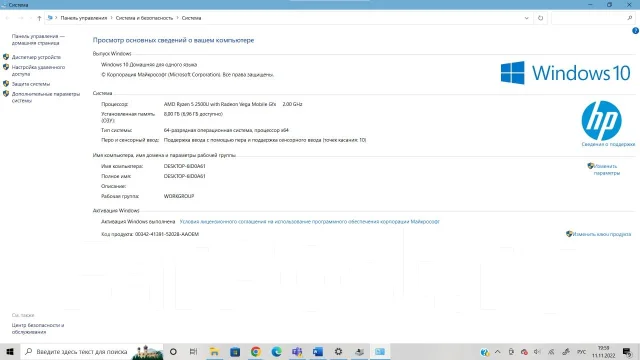The height and width of the screenshot is (360, 640).
Task: Open Task View on taskbar
Action: click(x=193, y=351)
